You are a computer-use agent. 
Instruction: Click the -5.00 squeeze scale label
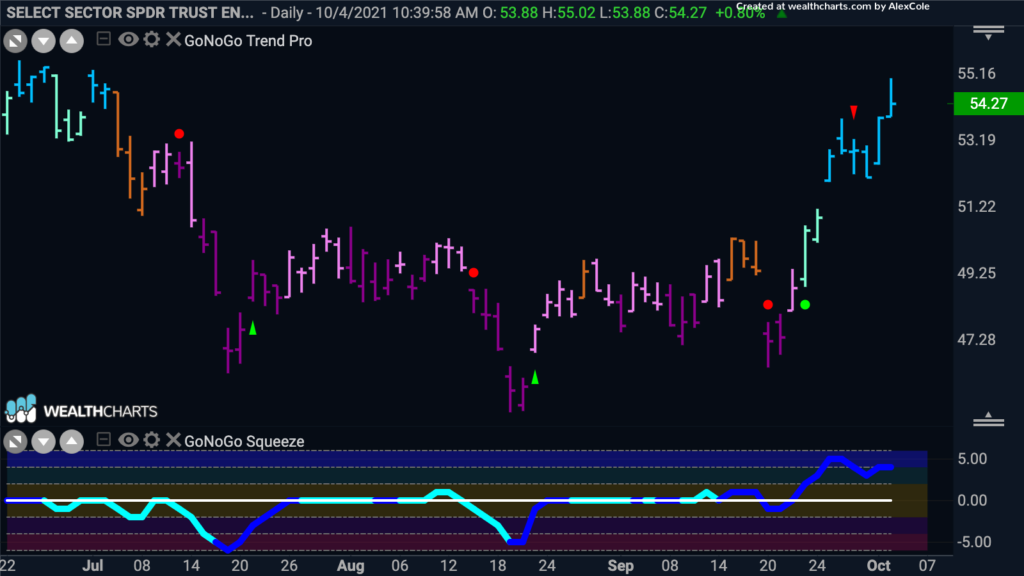(x=972, y=542)
